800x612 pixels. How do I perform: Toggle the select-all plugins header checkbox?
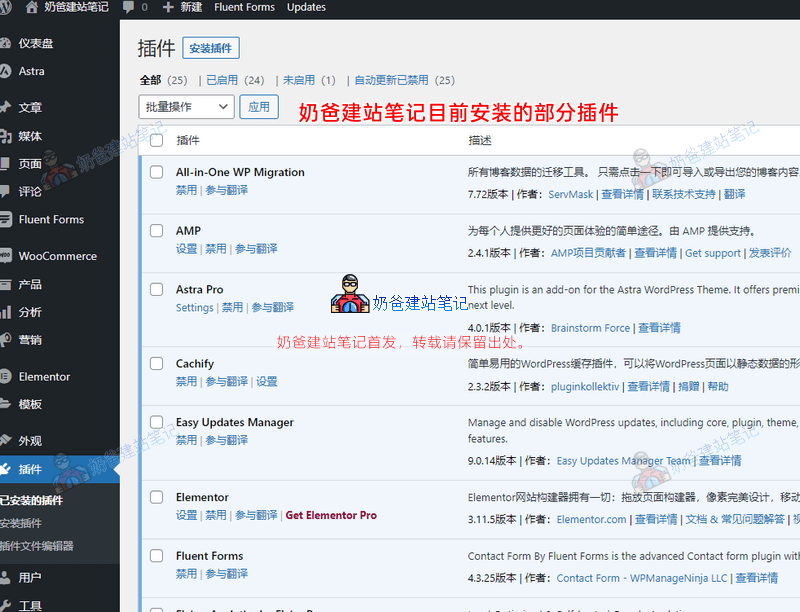(156, 140)
